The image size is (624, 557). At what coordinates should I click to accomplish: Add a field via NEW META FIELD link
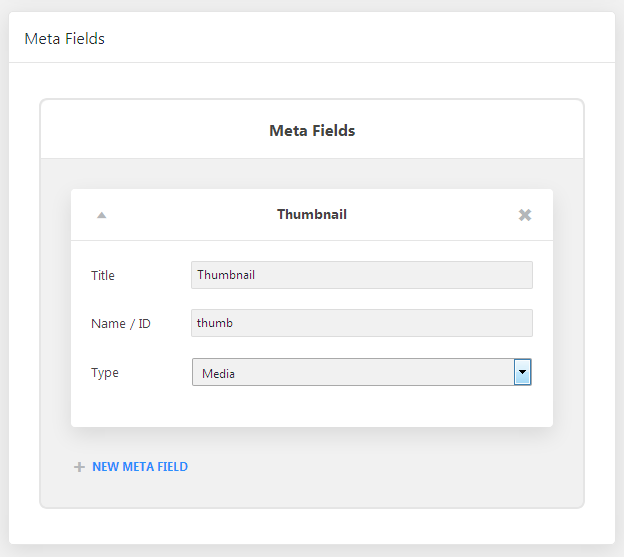[x=140, y=467]
